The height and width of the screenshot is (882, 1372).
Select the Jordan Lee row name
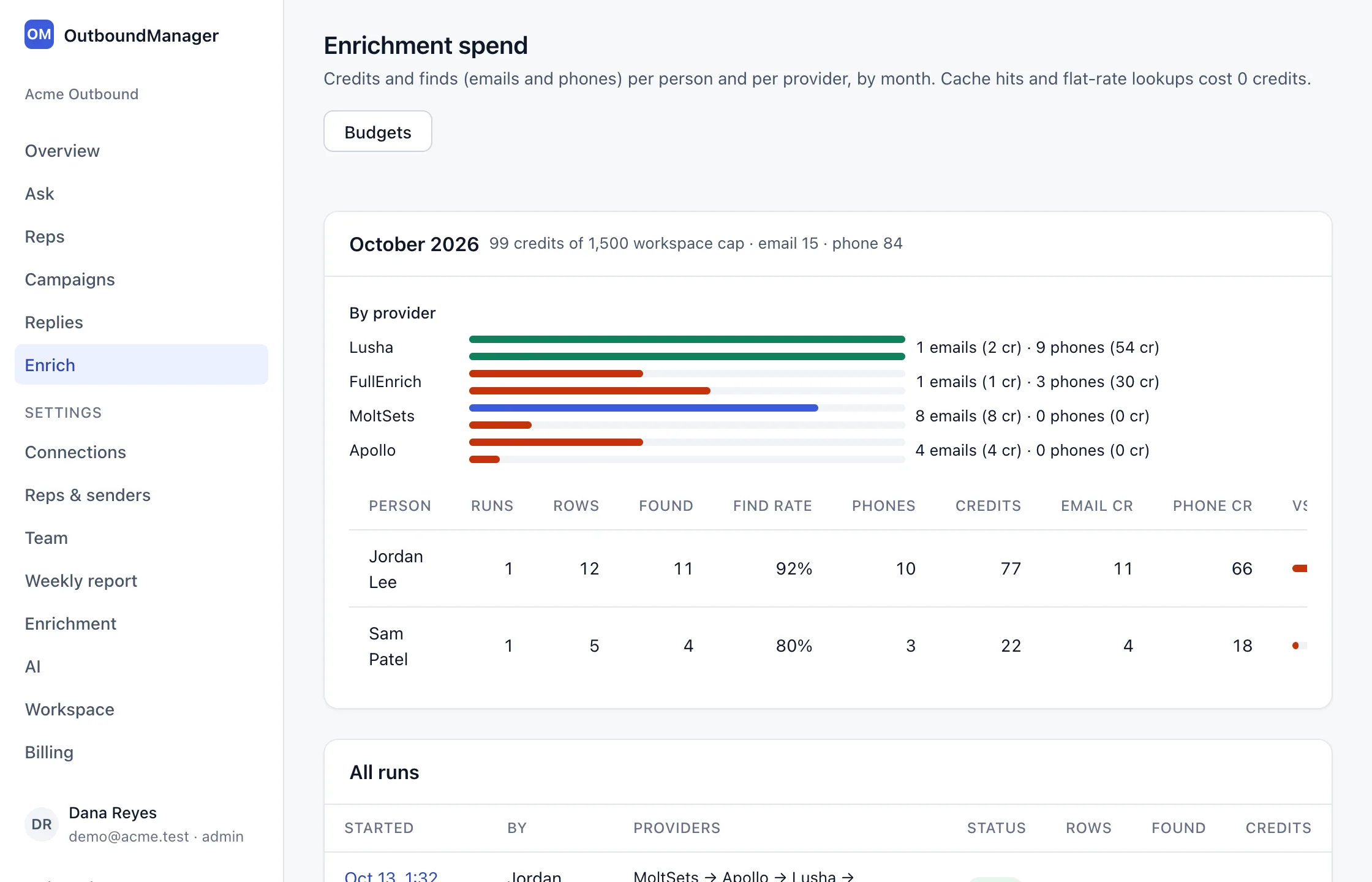coord(396,569)
